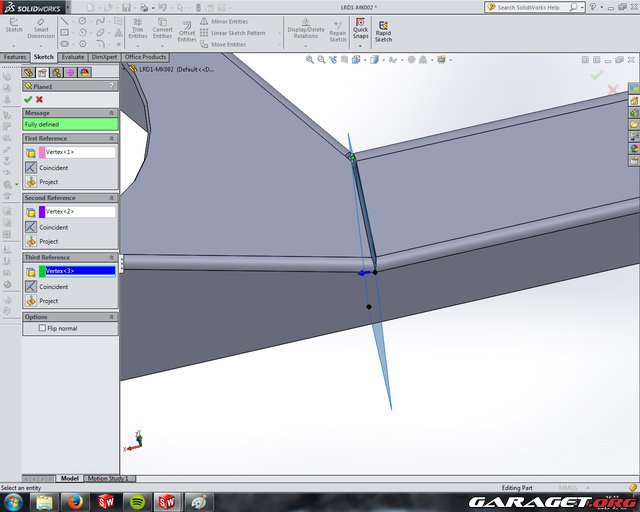This screenshot has height=512, width=640.
Task: Open the Features tab
Action: point(15,57)
